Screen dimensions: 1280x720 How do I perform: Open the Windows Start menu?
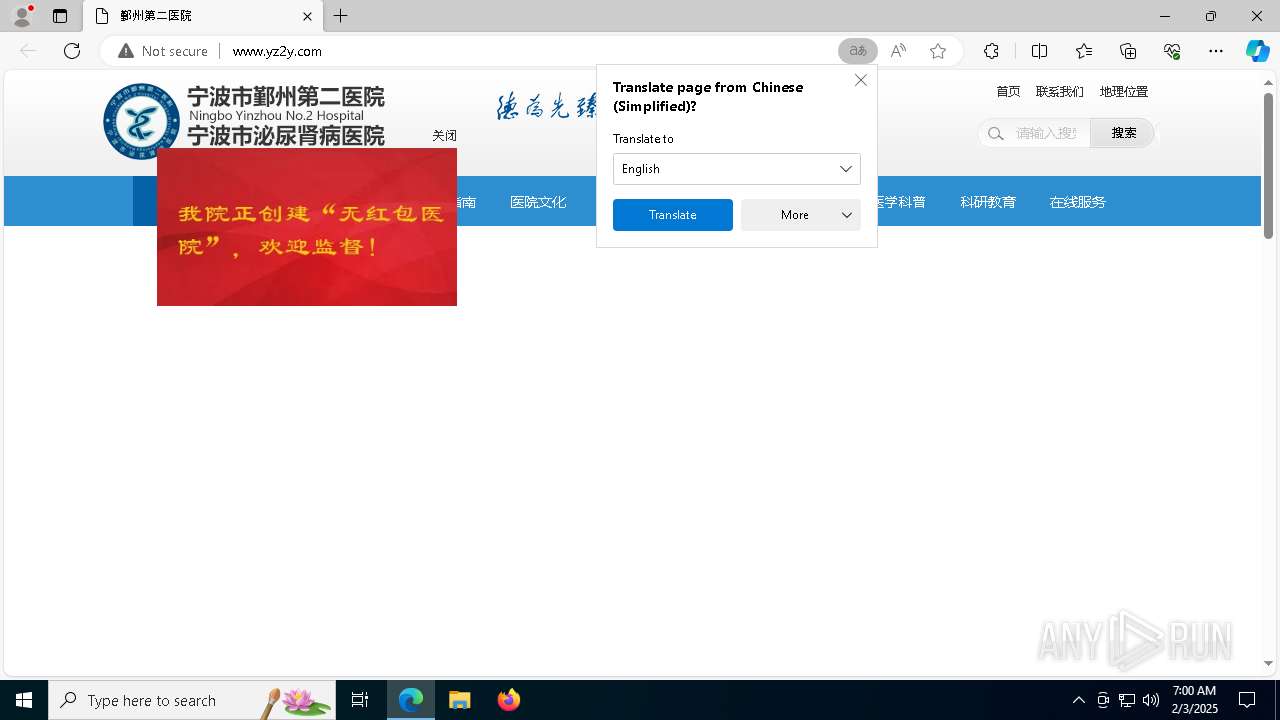point(24,700)
